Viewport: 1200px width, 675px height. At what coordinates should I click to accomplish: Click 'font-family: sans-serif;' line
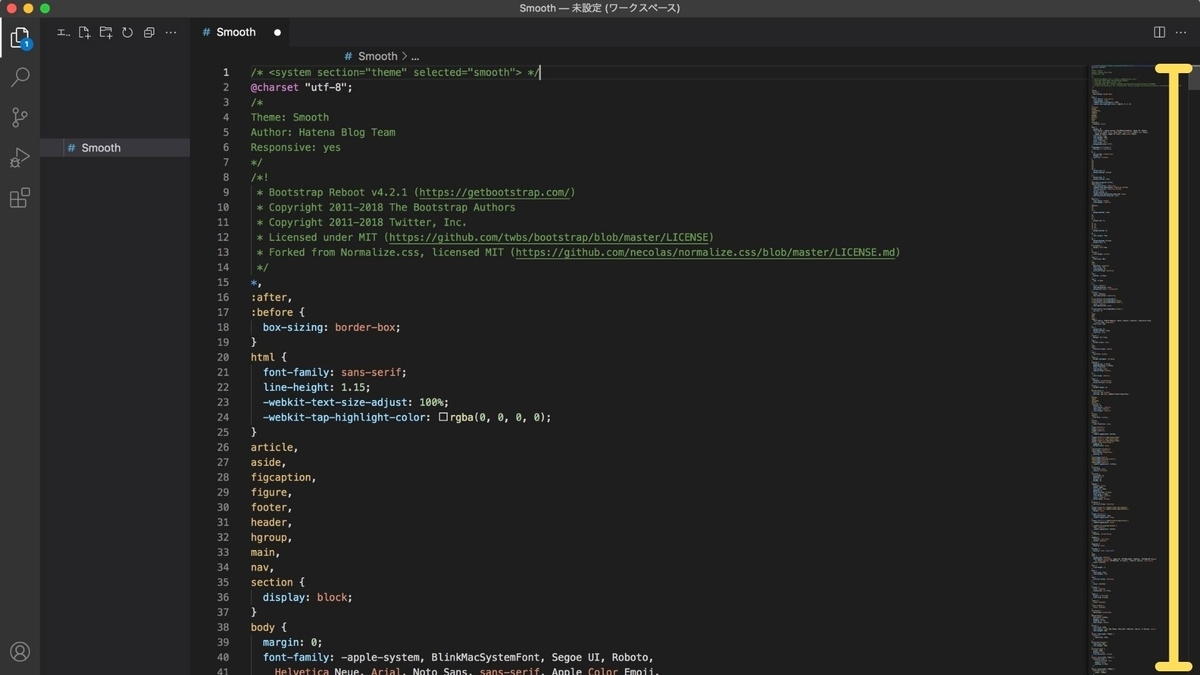334,372
